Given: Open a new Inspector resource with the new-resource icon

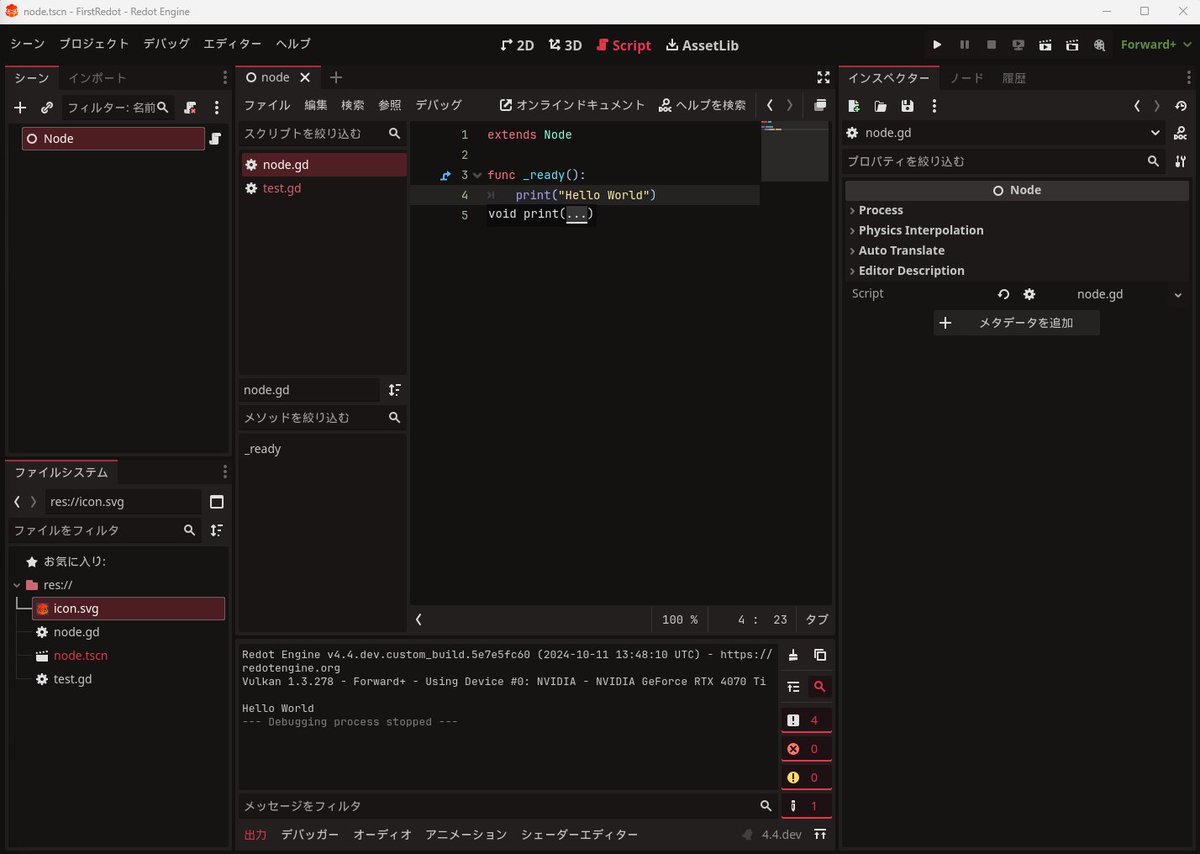Looking at the screenshot, I should [x=855, y=105].
